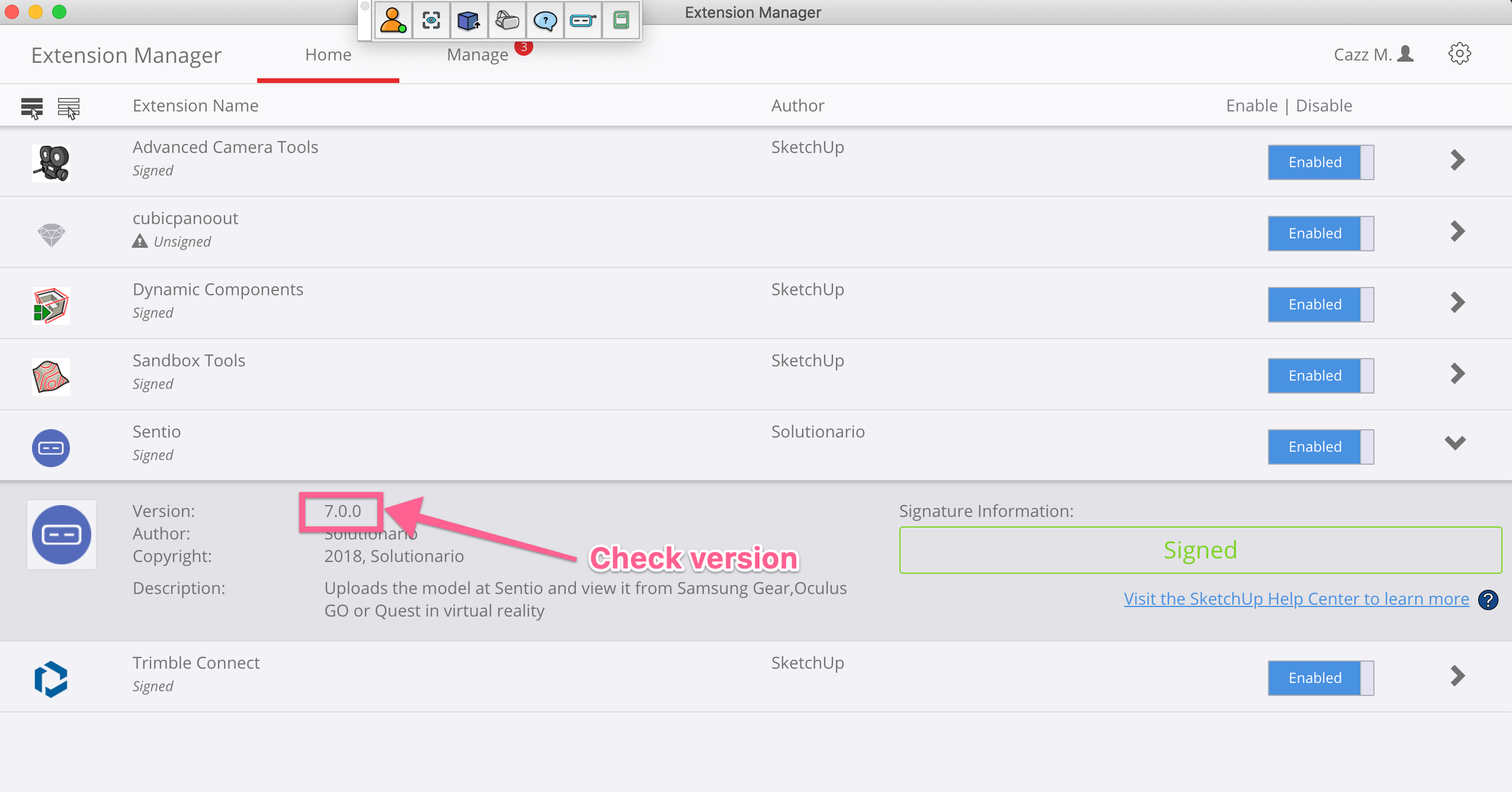1512x792 pixels.
Task: Toggle Dynamic Components Enabled switch
Action: click(1321, 305)
